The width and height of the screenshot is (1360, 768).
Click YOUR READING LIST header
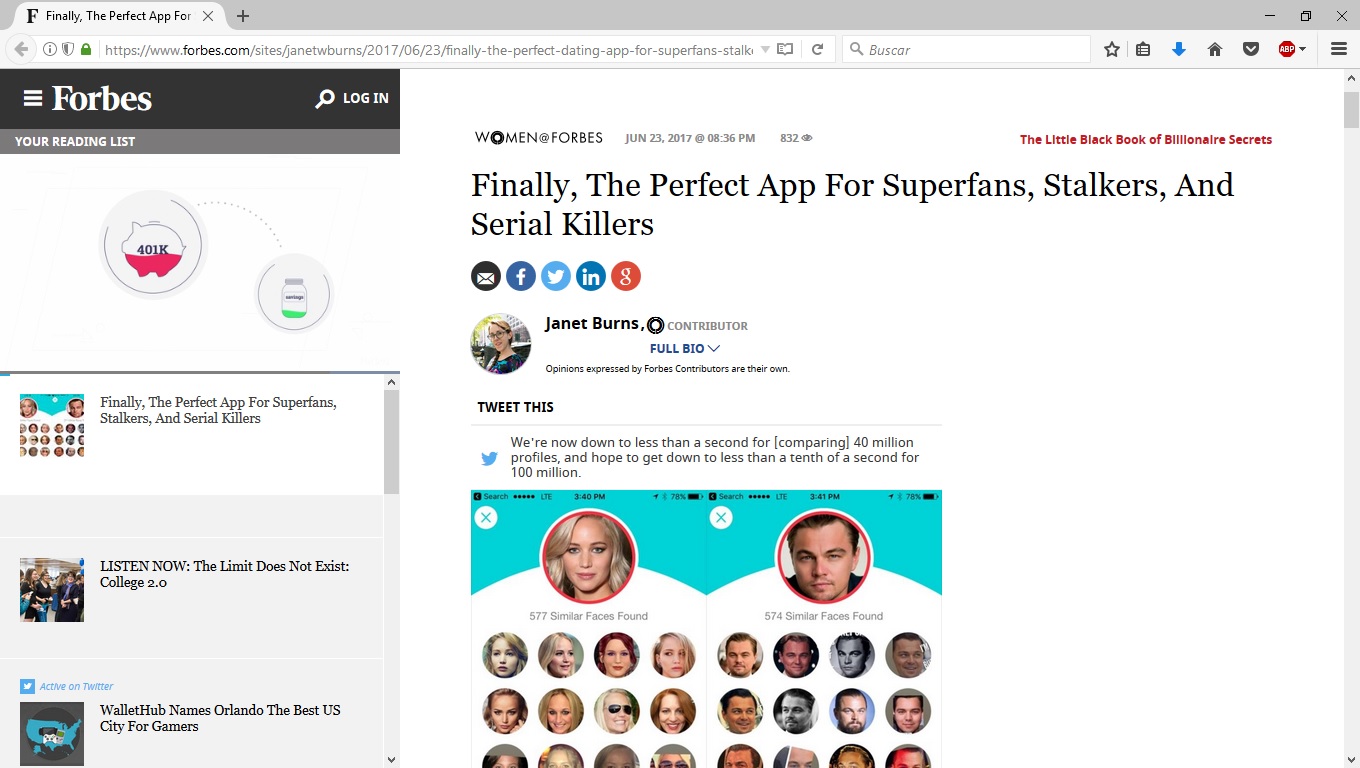coord(75,141)
